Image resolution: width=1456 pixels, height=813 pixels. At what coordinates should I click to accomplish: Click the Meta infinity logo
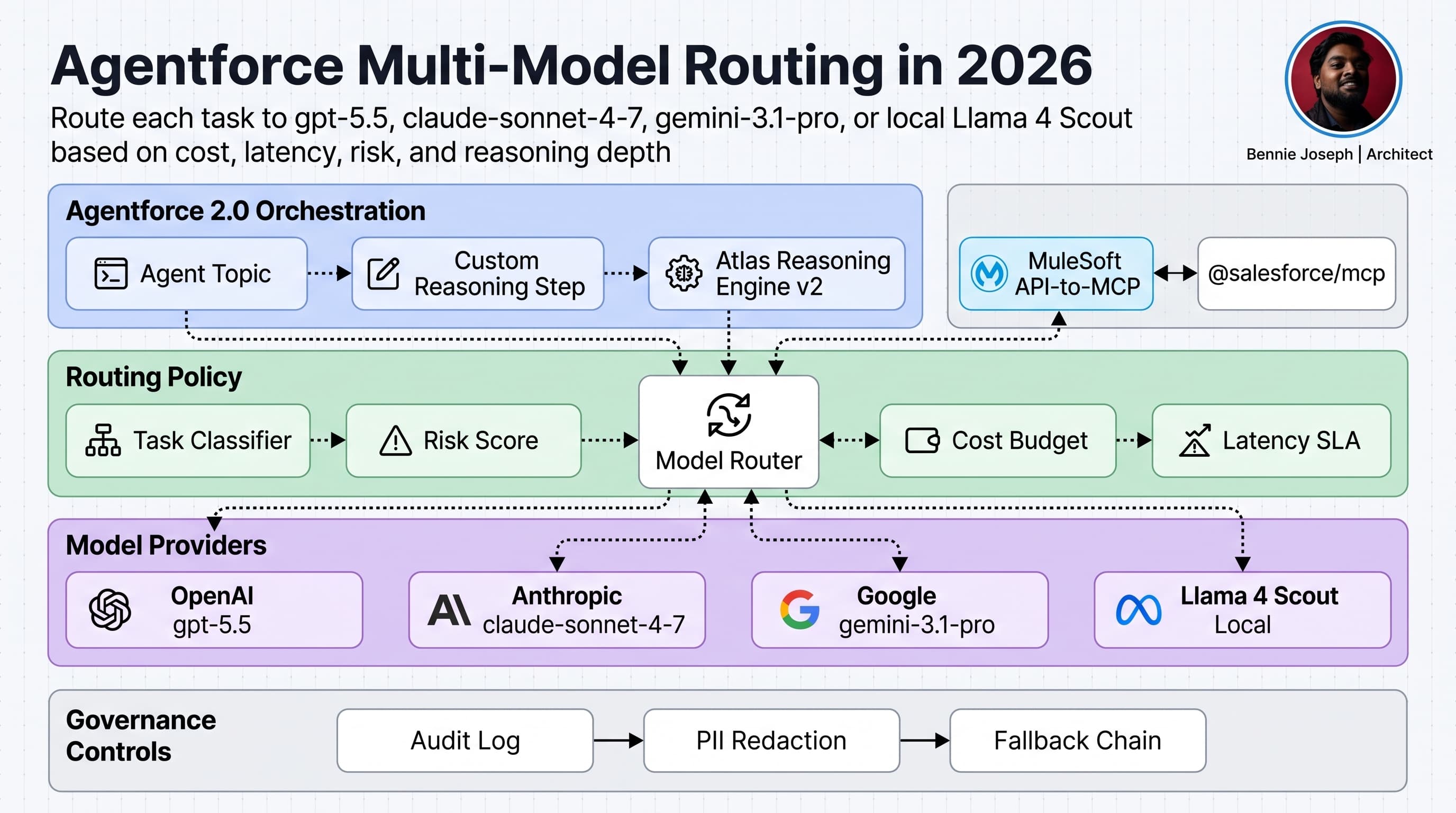coord(1139,610)
